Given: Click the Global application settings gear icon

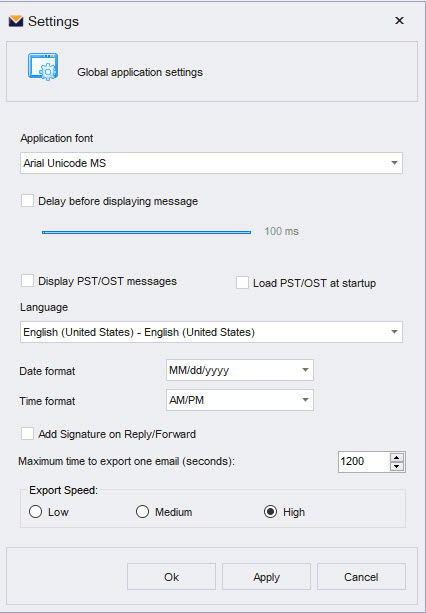Looking at the screenshot, I should point(43,67).
